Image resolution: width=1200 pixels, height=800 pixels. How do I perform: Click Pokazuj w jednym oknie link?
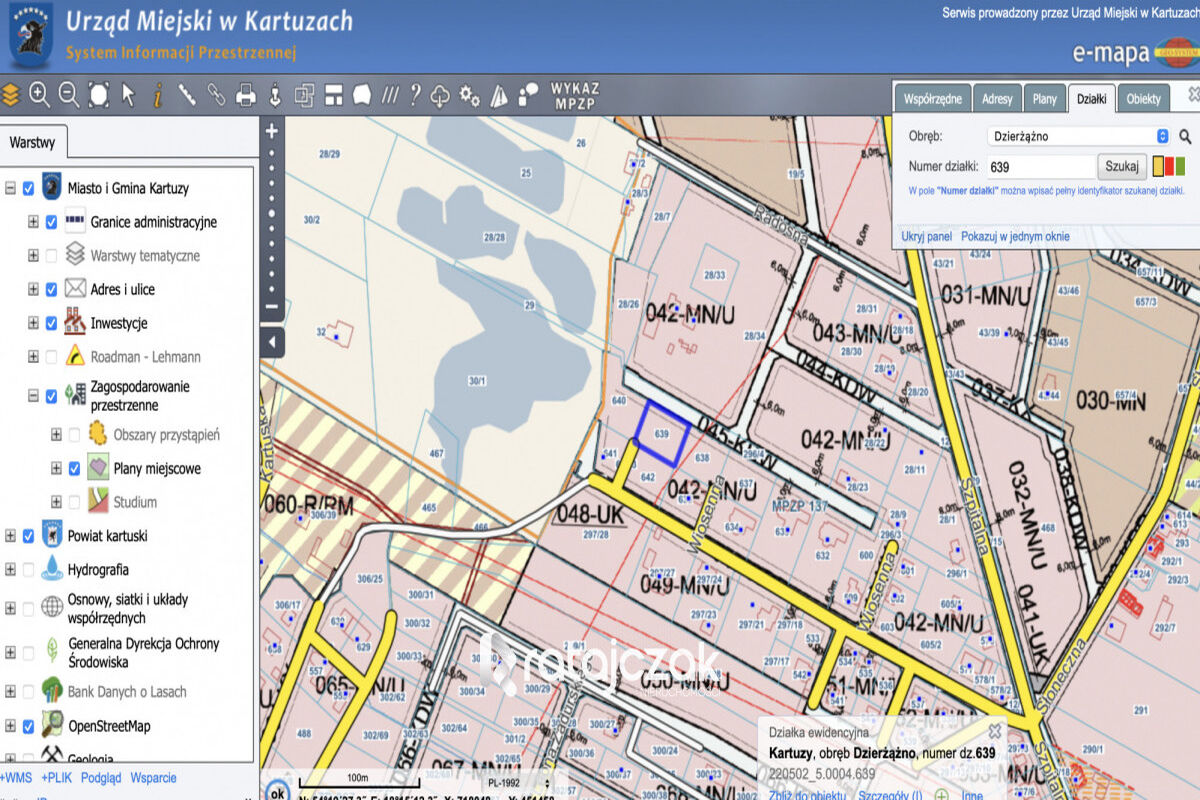pos(1015,237)
